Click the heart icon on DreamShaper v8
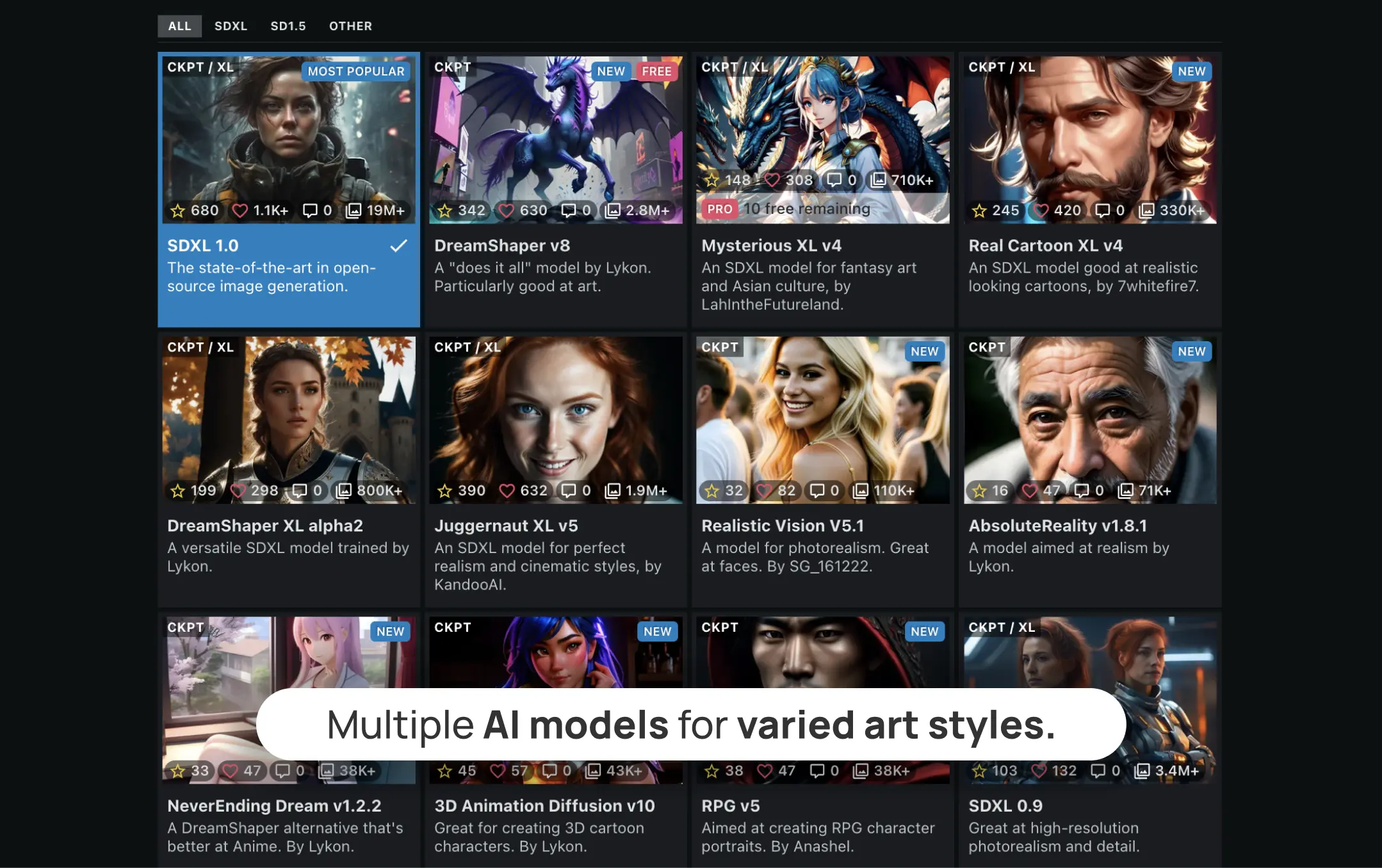 507,210
